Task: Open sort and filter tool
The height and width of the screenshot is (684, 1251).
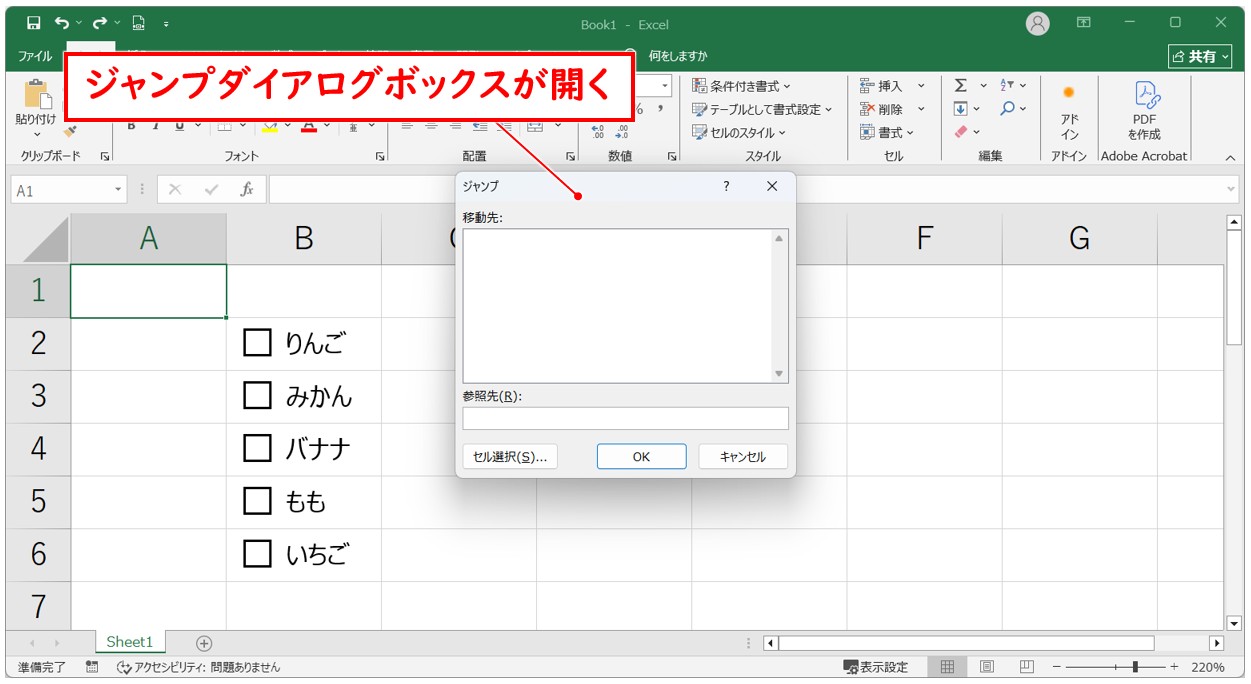Action: click(x=1008, y=86)
